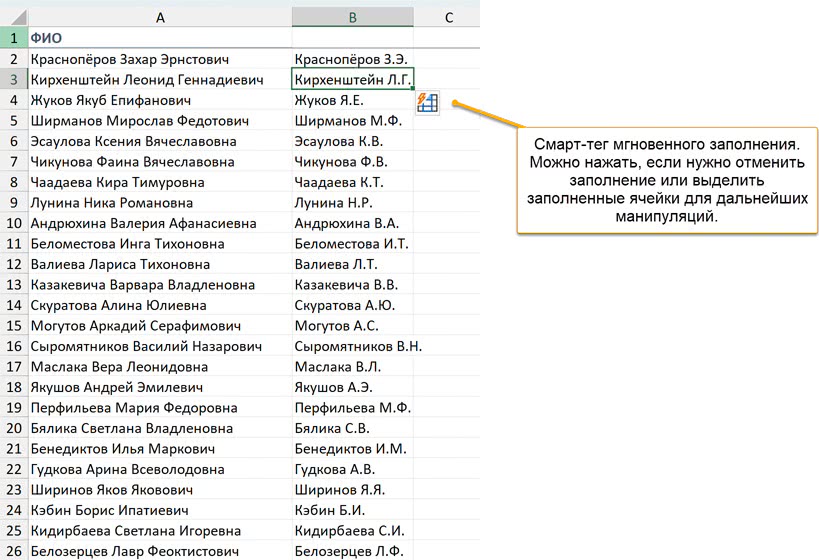819x560 pixels.
Task: Select cell Жуков Якуб Епифанович
Action: 160,100
